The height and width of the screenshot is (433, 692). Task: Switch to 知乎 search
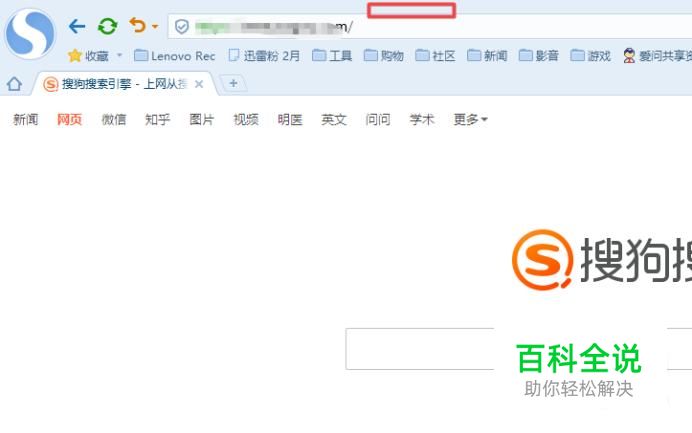(x=158, y=119)
